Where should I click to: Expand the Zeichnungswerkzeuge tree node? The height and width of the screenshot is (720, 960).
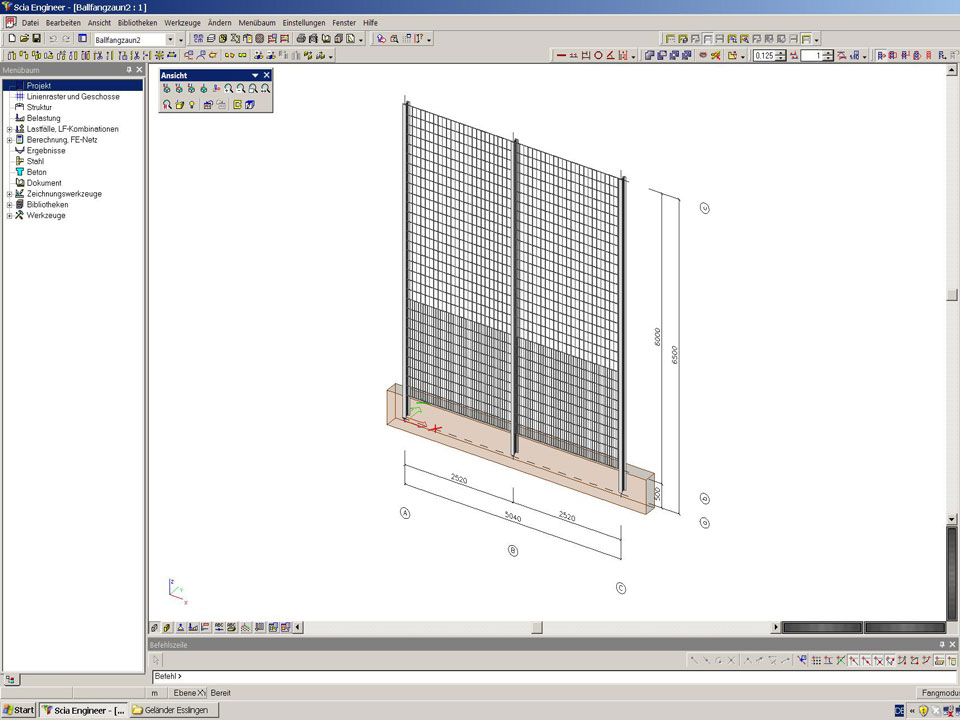[x=9, y=194]
